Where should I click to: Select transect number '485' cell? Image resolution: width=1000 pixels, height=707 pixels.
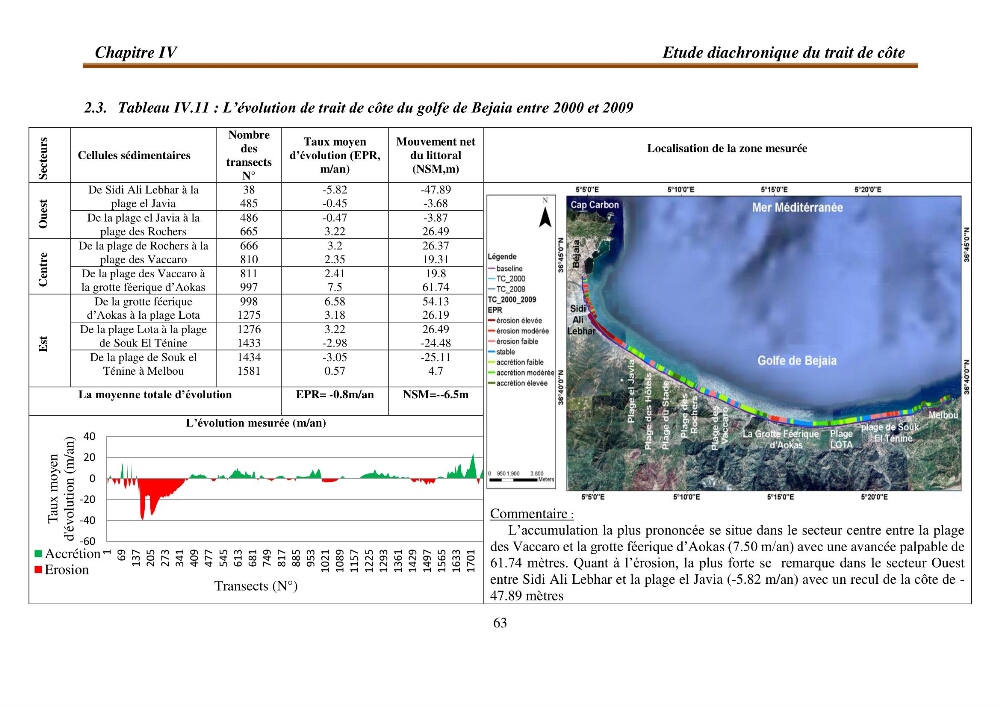249,203
